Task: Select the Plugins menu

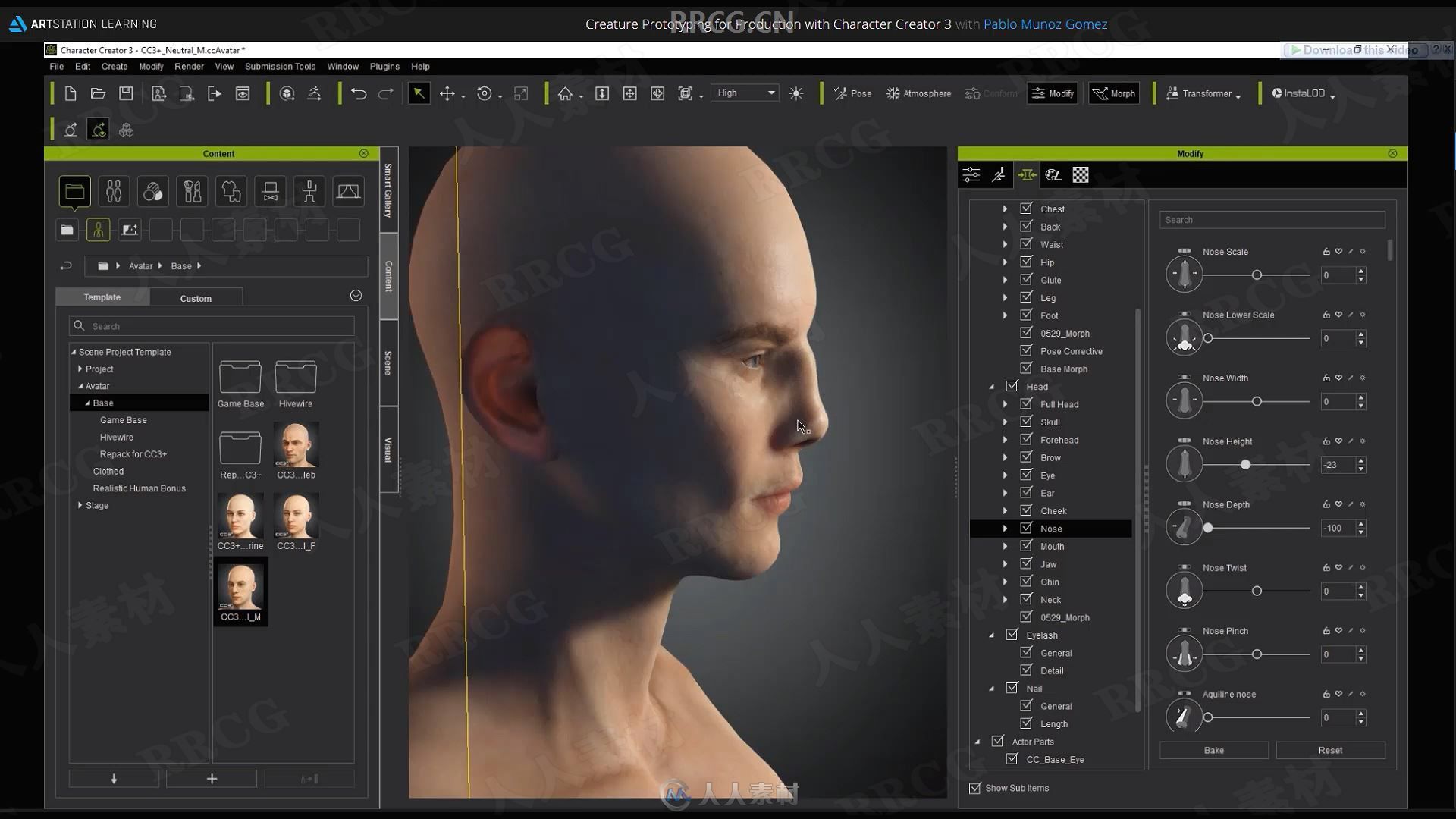Action: (383, 66)
